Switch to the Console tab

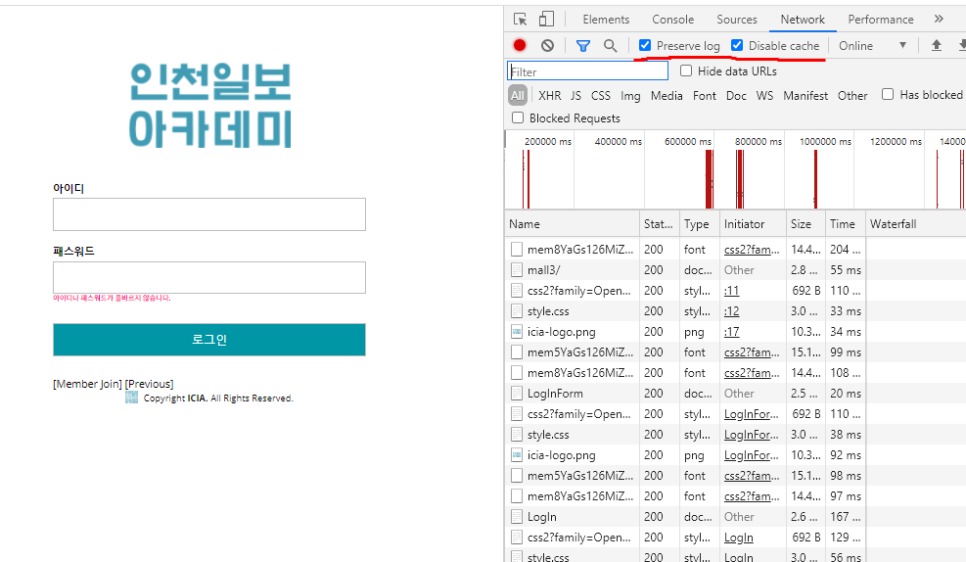(673, 20)
